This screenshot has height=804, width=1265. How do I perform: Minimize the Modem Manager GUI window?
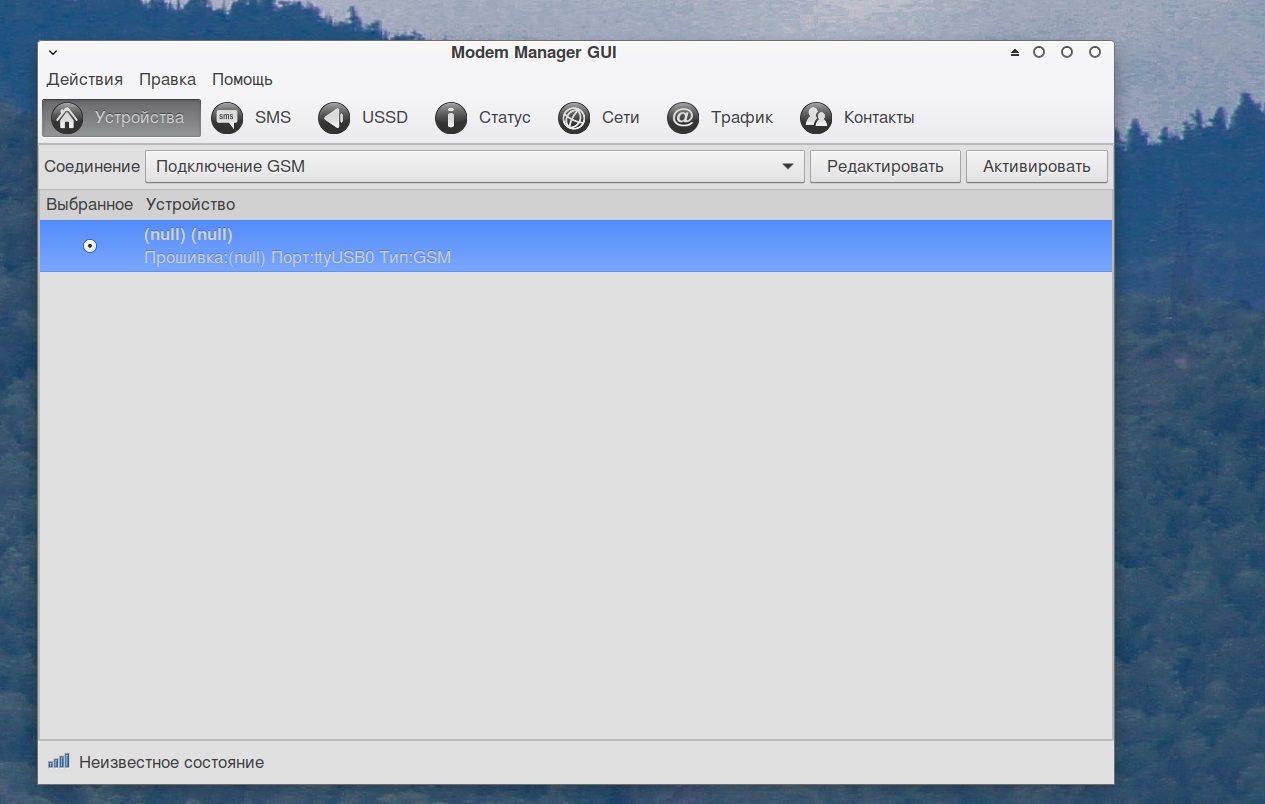click(x=1039, y=53)
